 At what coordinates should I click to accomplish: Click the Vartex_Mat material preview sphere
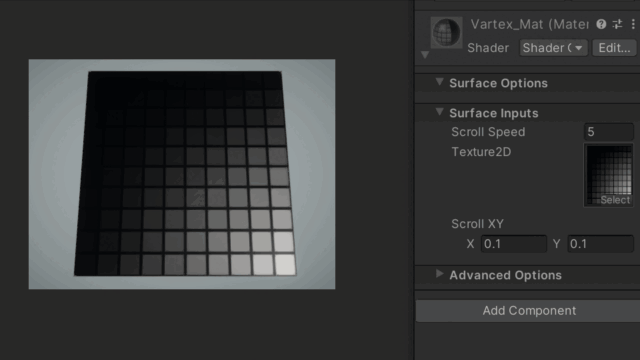(446, 32)
